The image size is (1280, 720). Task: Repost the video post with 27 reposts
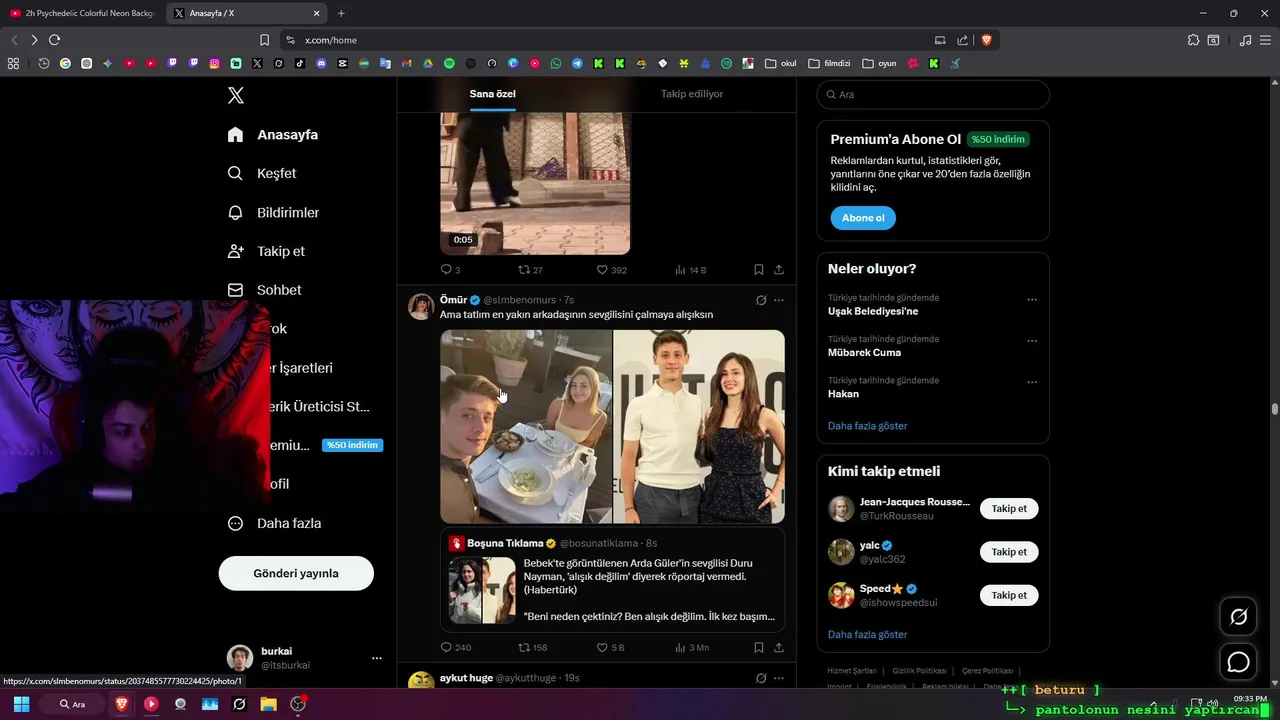(530, 270)
